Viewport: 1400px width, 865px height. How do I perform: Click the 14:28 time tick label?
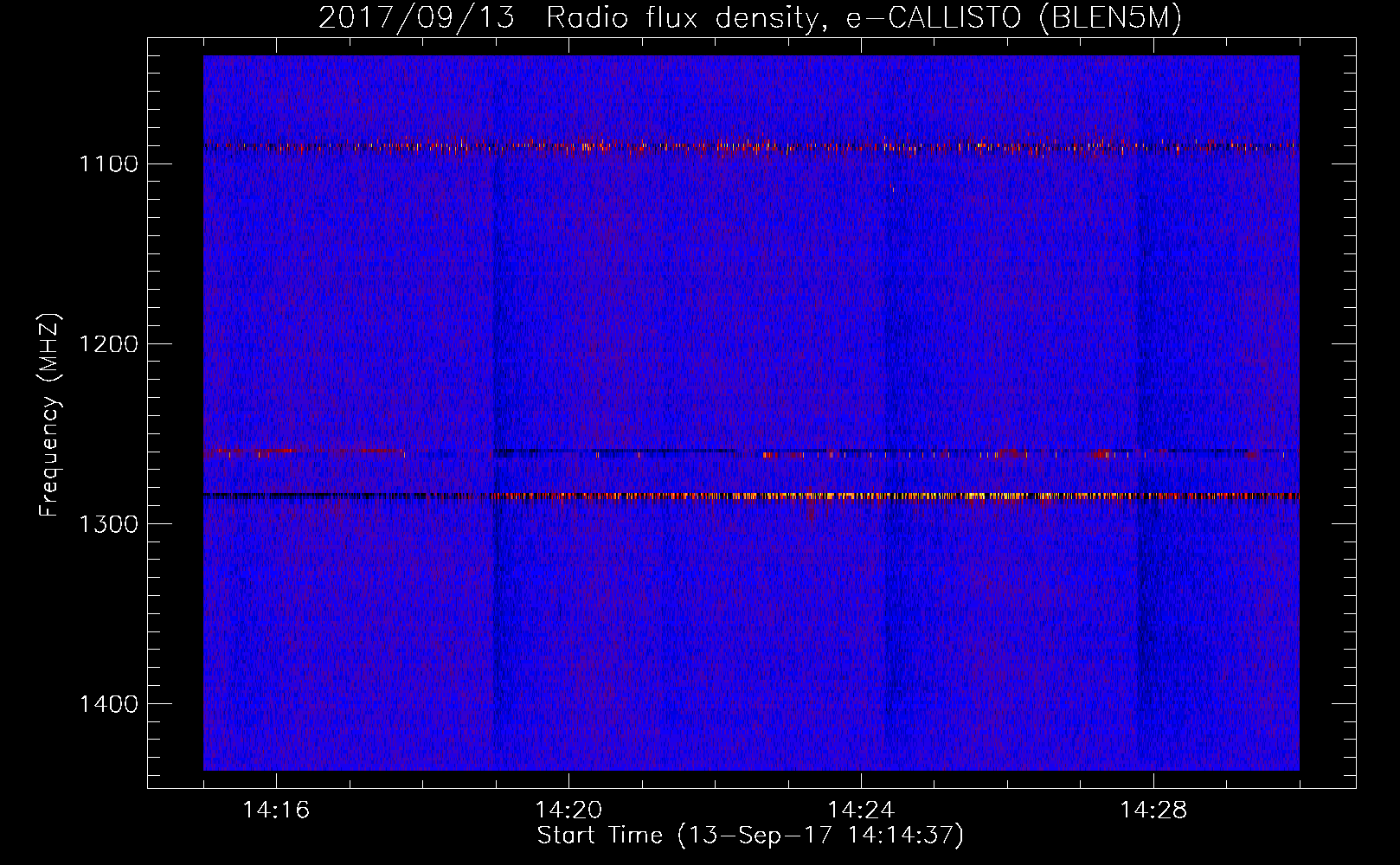(x=1153, y=810)
